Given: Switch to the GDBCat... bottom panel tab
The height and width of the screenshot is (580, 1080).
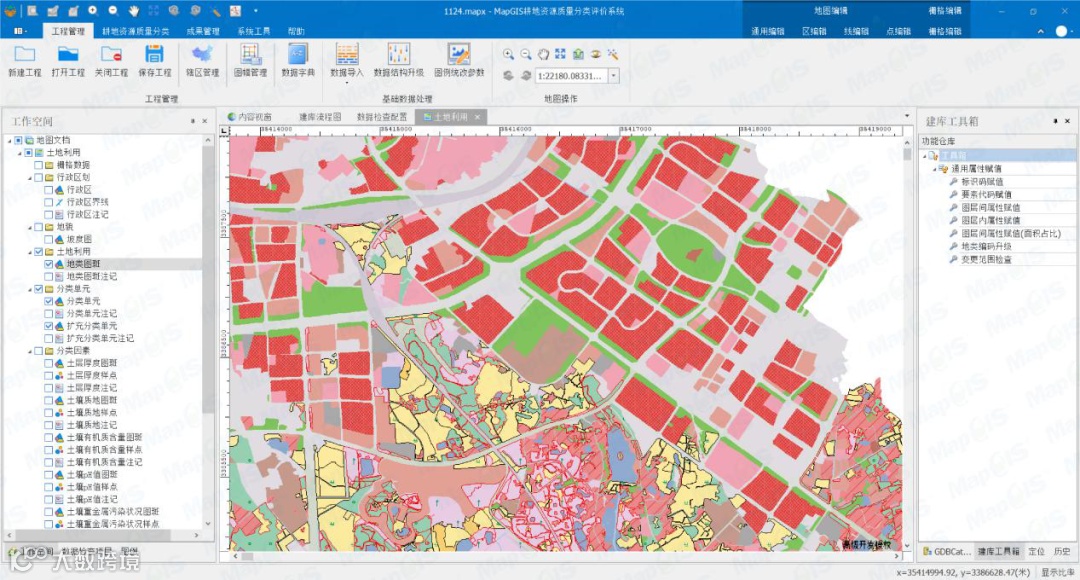Looking at the screenshot, I should point(946,551).
